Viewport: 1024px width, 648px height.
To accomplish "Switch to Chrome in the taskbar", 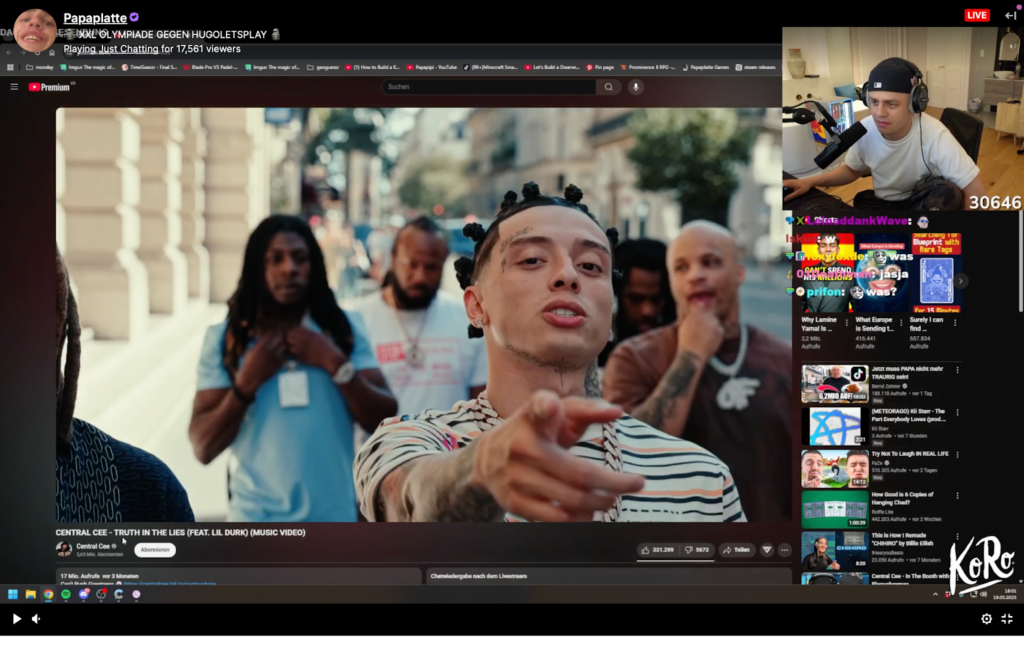I will [48, 594].
